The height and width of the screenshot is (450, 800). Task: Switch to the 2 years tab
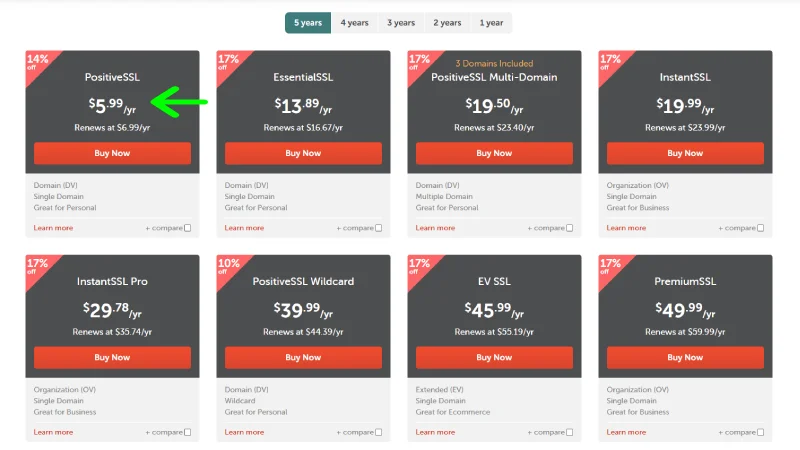pyautogui.click(x=447, y=23)
